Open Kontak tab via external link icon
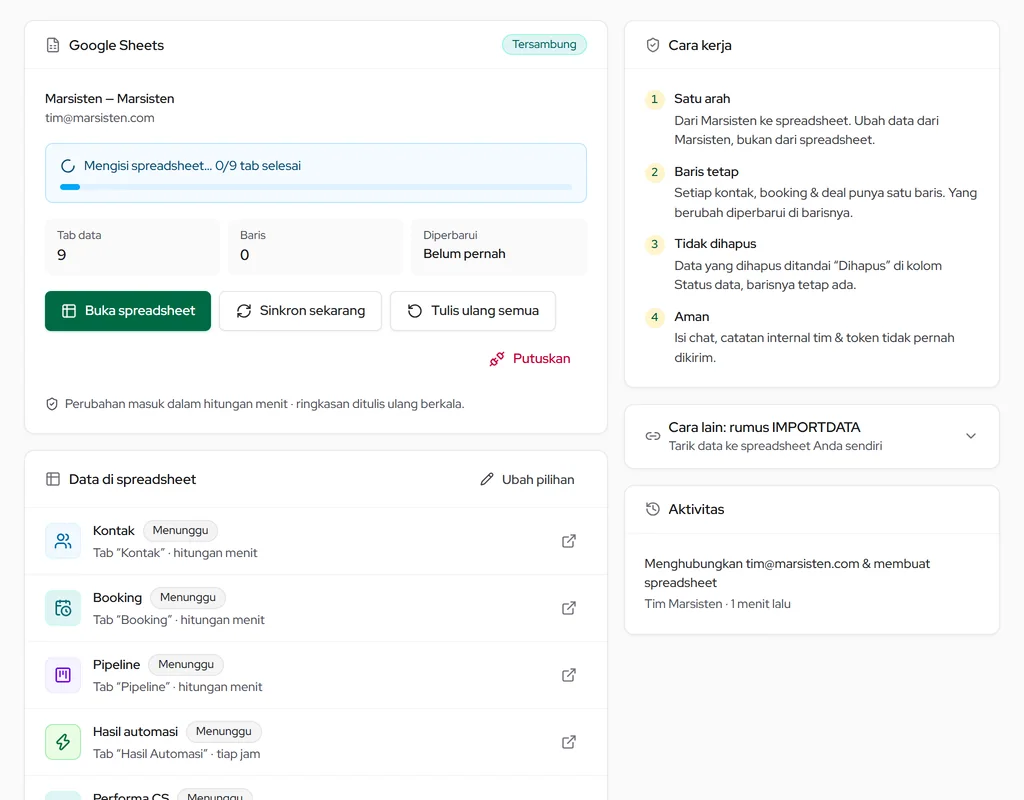Viewport: 1024px width, 800px height. point(569,541)
